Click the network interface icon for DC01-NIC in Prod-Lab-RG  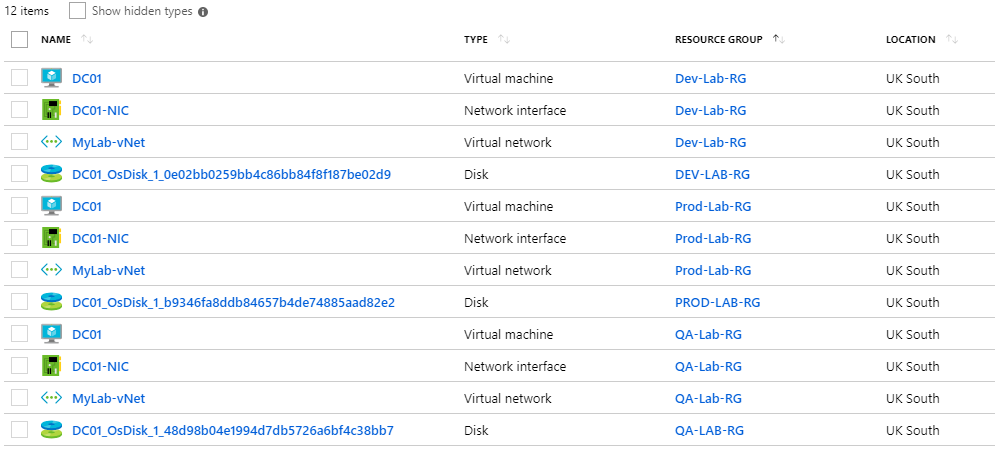coord(51,238)
